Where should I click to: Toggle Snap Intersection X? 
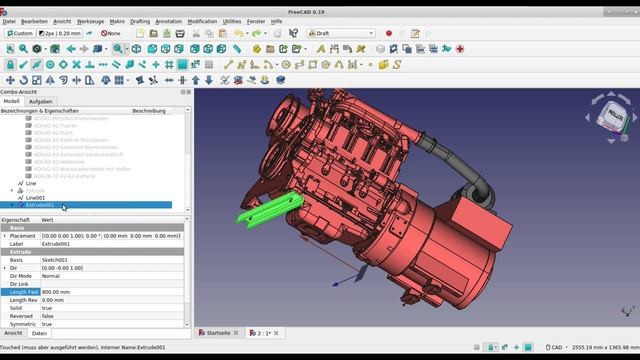[x=76, y=64]
